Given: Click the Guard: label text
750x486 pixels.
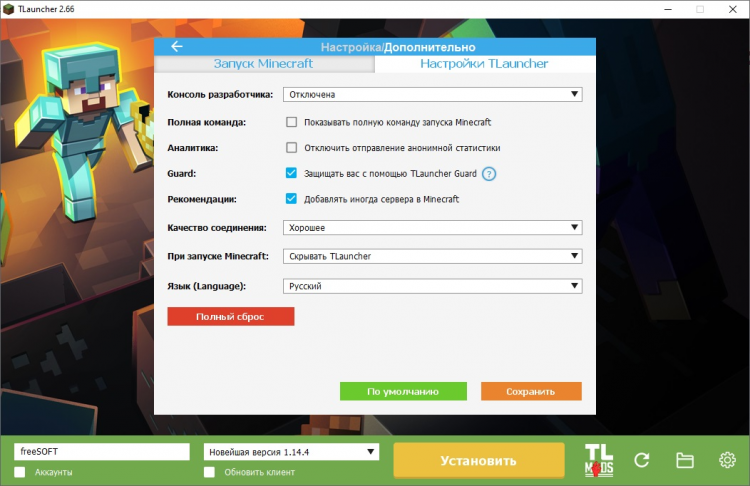Looking at the screenshot, I should [x=181, y=174].
